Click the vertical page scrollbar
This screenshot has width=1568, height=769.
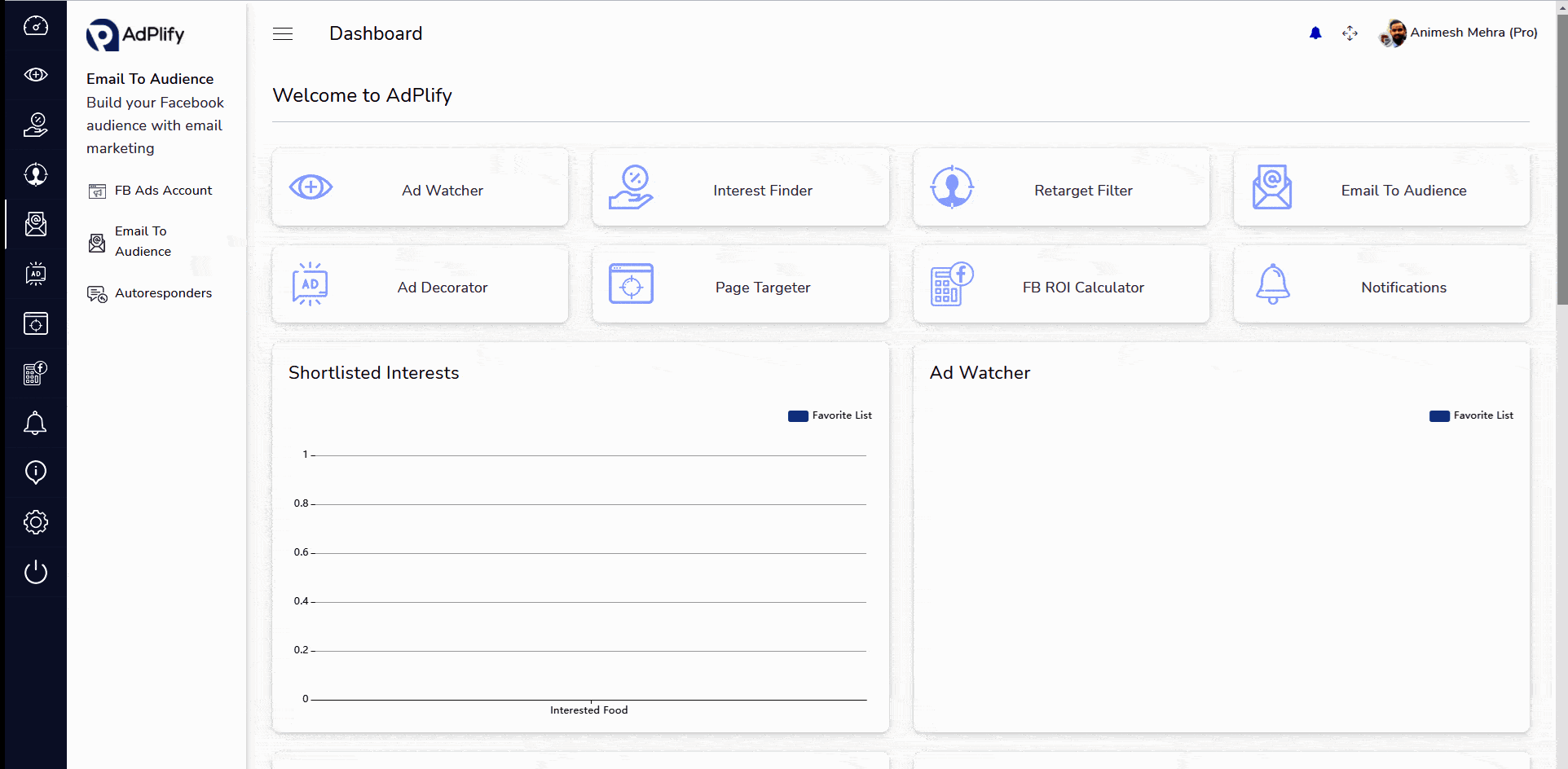tap(1561, 163)
